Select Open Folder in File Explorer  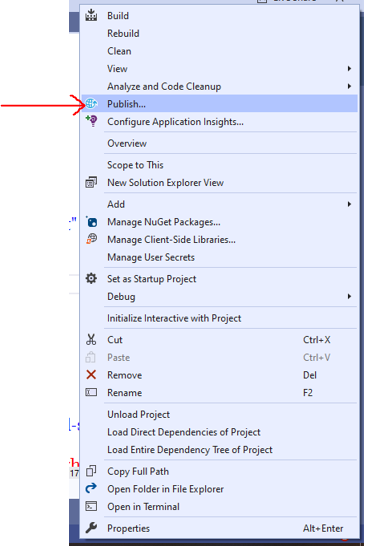219,489
